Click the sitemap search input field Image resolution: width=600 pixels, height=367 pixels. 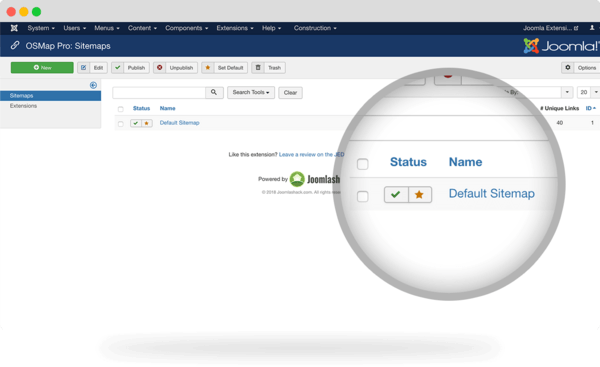click(x=159, y=92)
